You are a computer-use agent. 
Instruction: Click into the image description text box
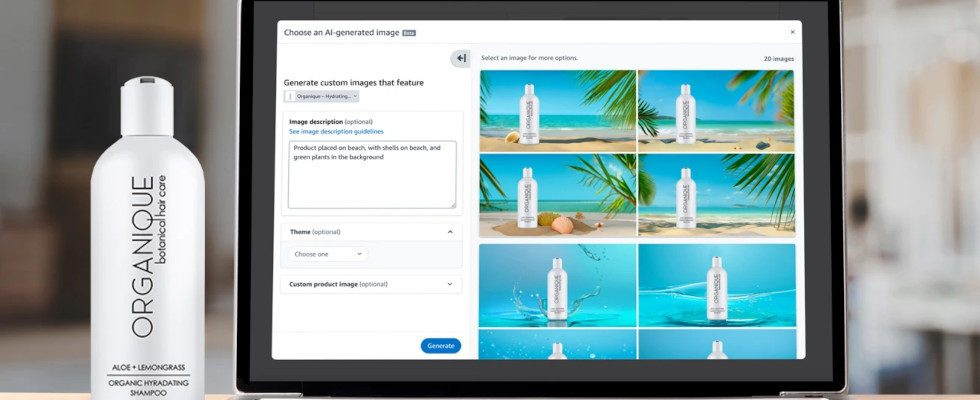pos(372,174)
